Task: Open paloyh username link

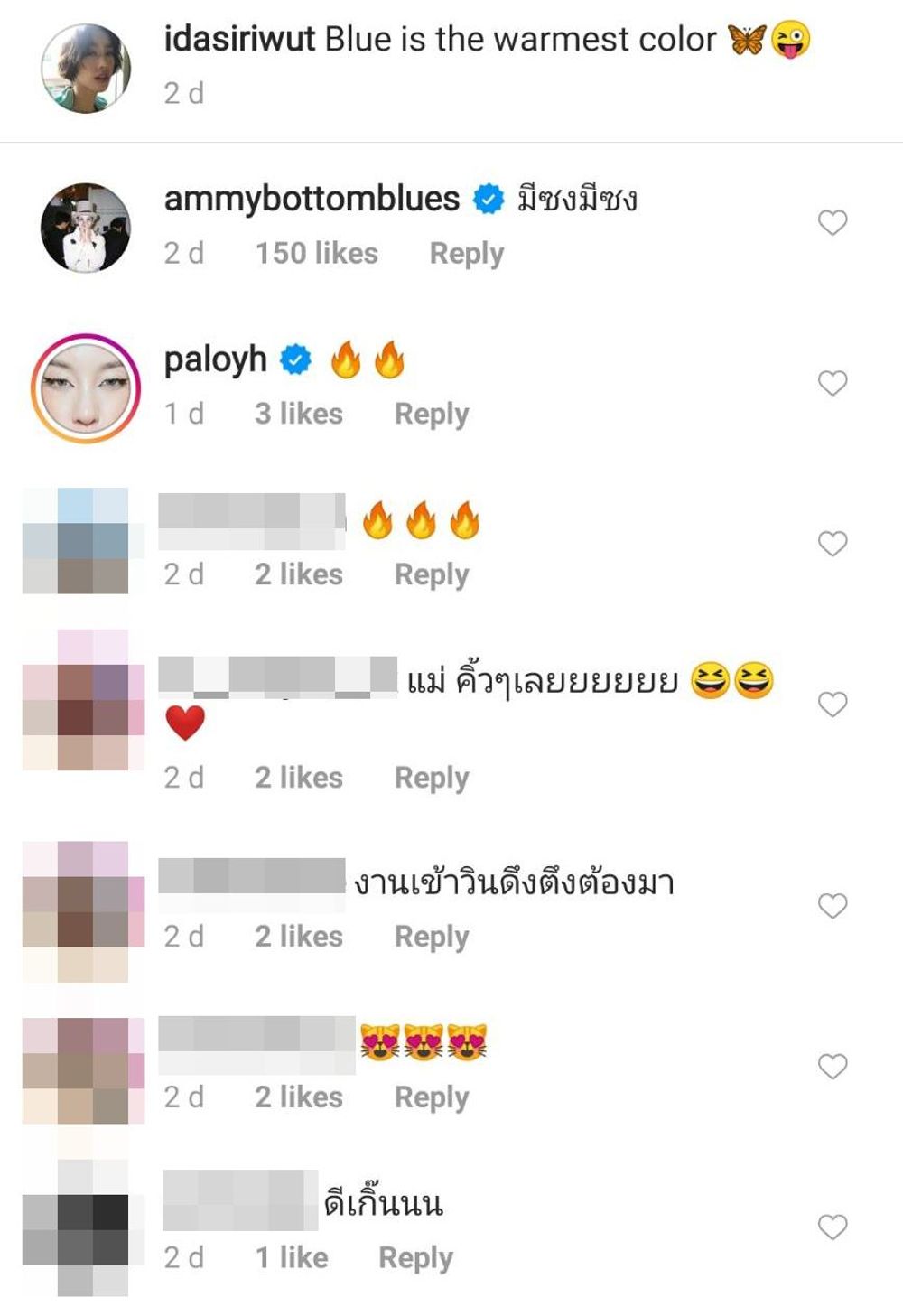Action: 215,360
